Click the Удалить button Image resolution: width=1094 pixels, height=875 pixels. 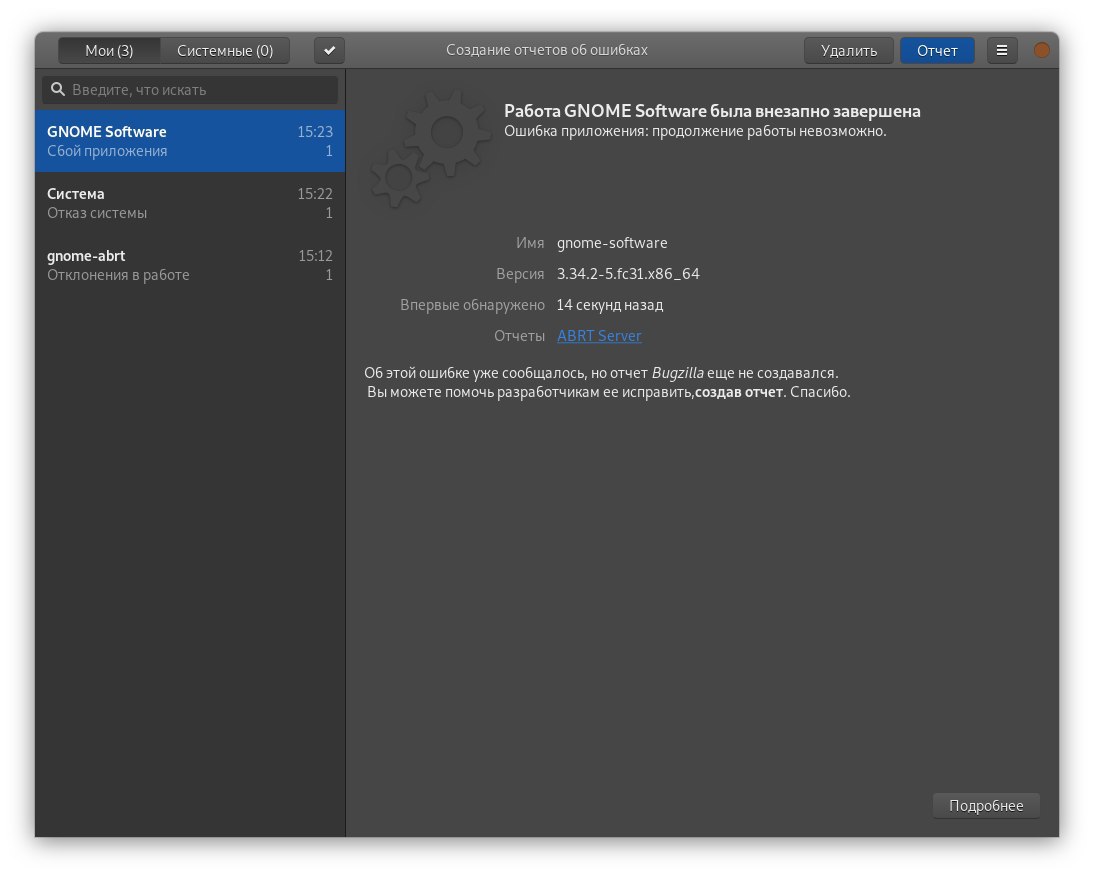848,50
